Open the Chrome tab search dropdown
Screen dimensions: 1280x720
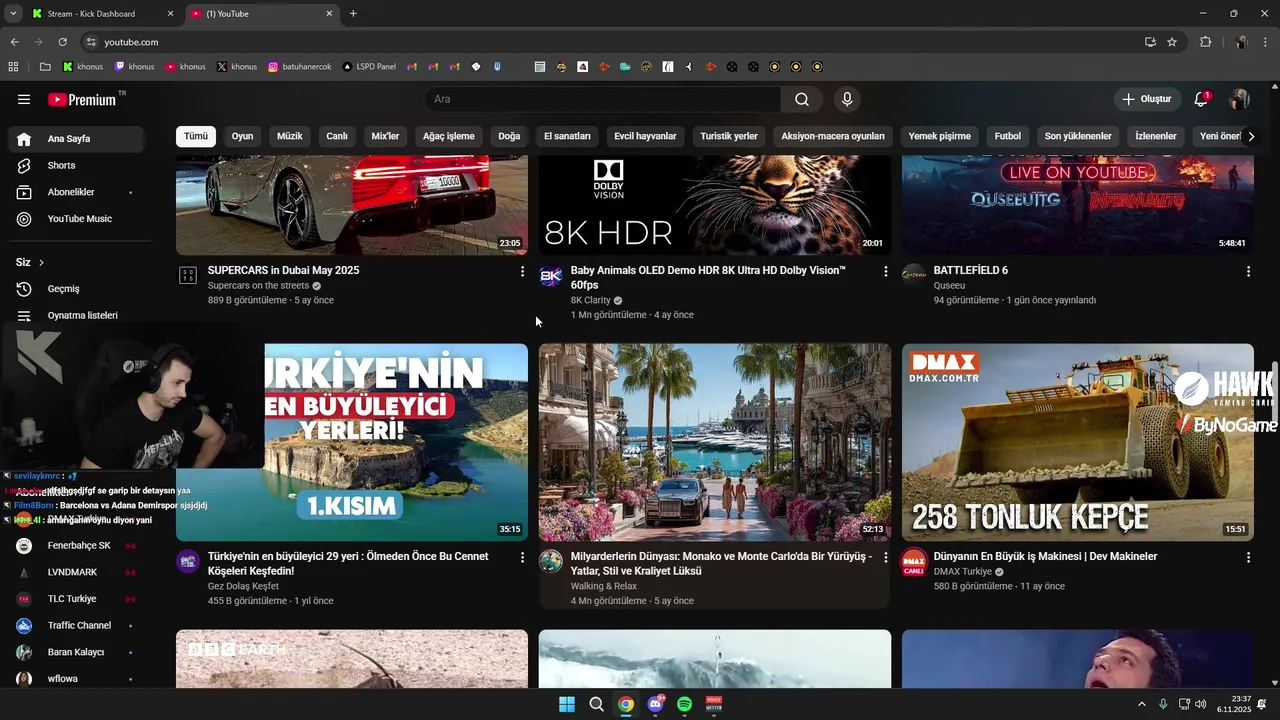coord(13,14)
